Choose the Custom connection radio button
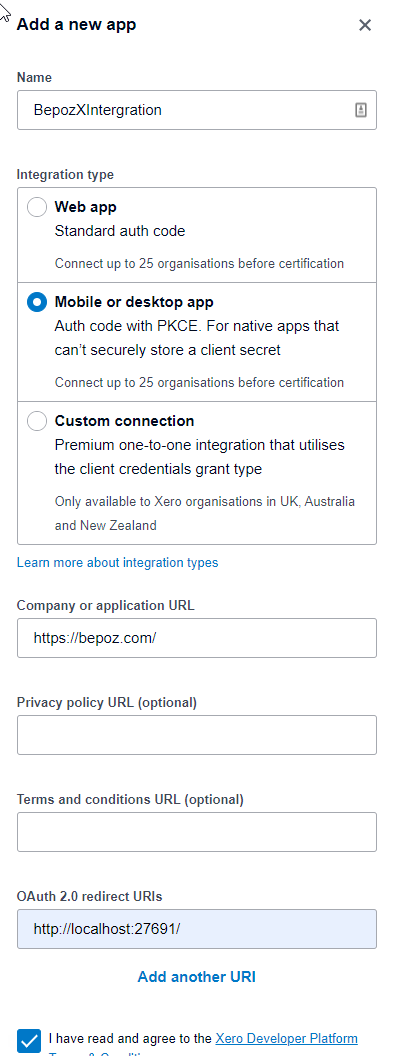 36,421
